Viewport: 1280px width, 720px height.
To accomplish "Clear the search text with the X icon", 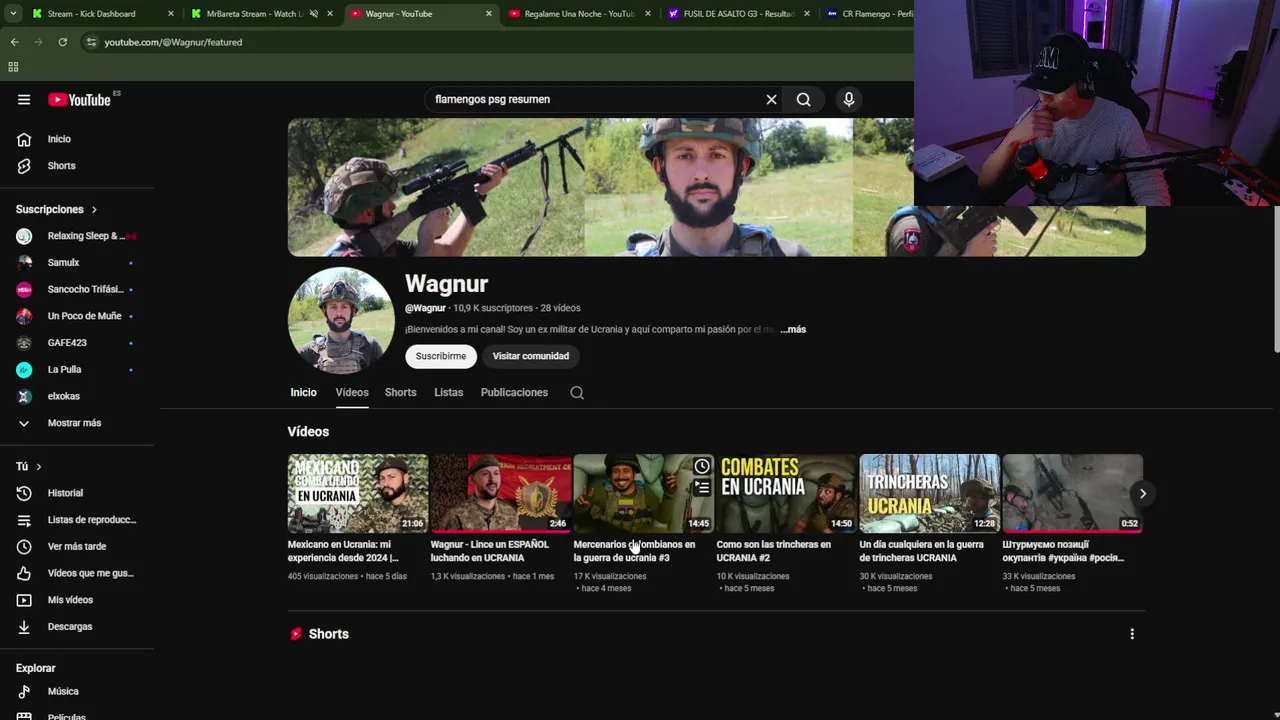I will click(771, 99).
